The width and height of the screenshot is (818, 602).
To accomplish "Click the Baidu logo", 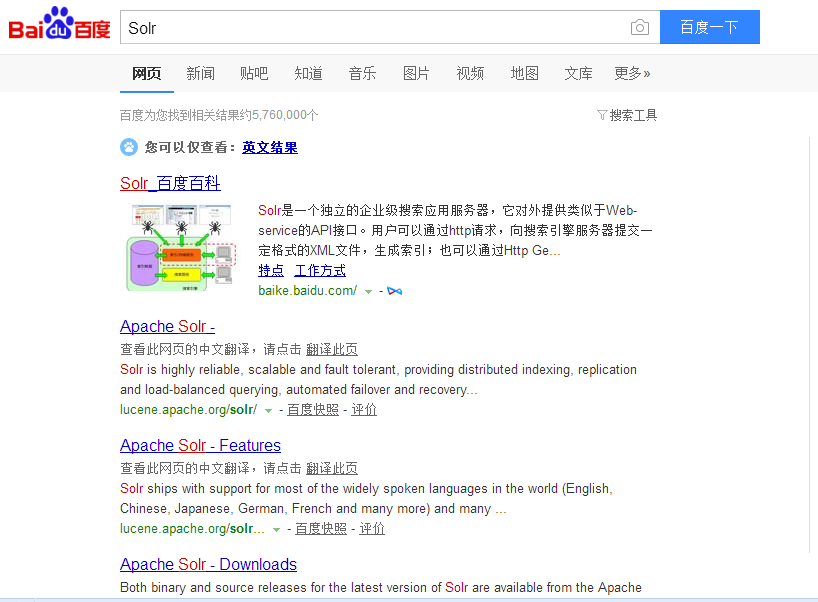I will (x=59, y=24).
